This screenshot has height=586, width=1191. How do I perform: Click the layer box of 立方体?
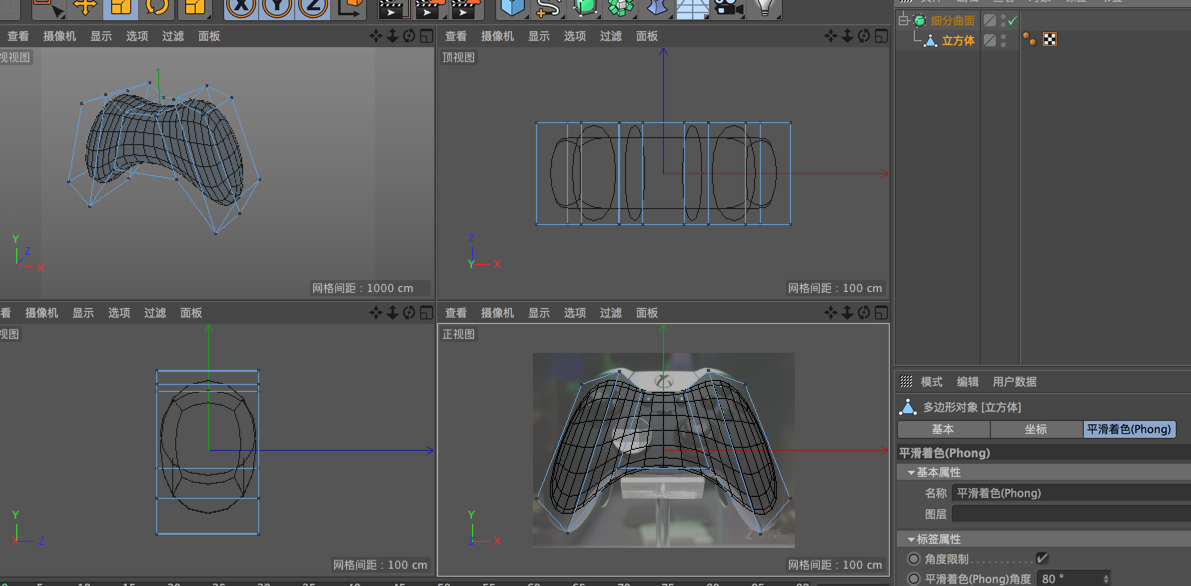(990, 40)
